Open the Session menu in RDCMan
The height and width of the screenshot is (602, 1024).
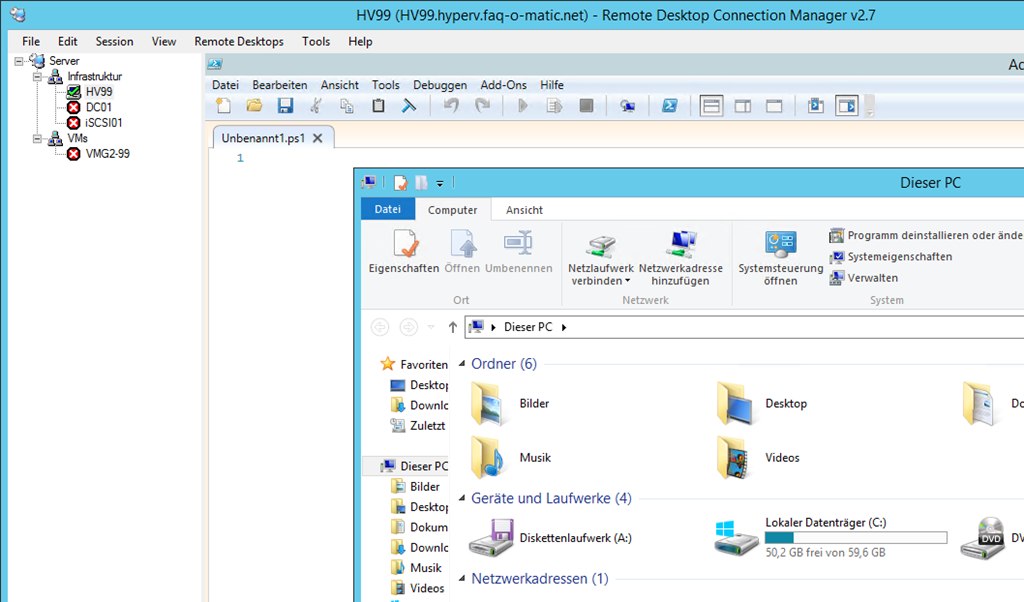(x=114, y=41)
